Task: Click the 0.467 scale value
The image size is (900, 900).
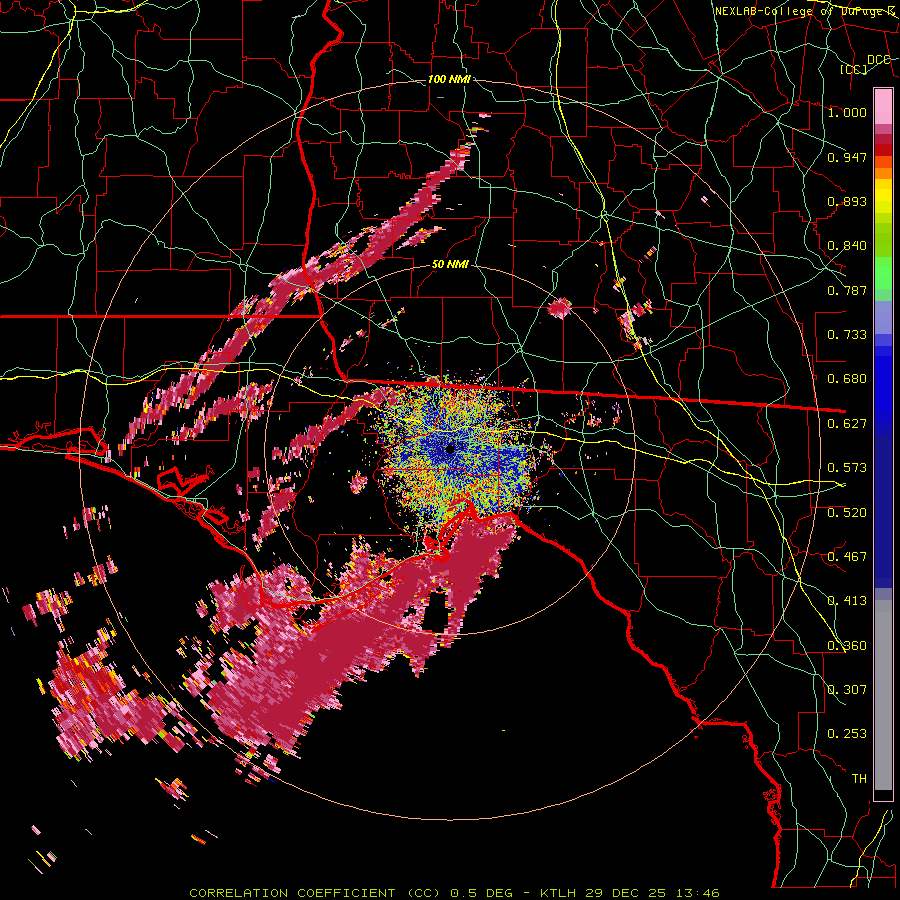Action: [x=847, y=557]
